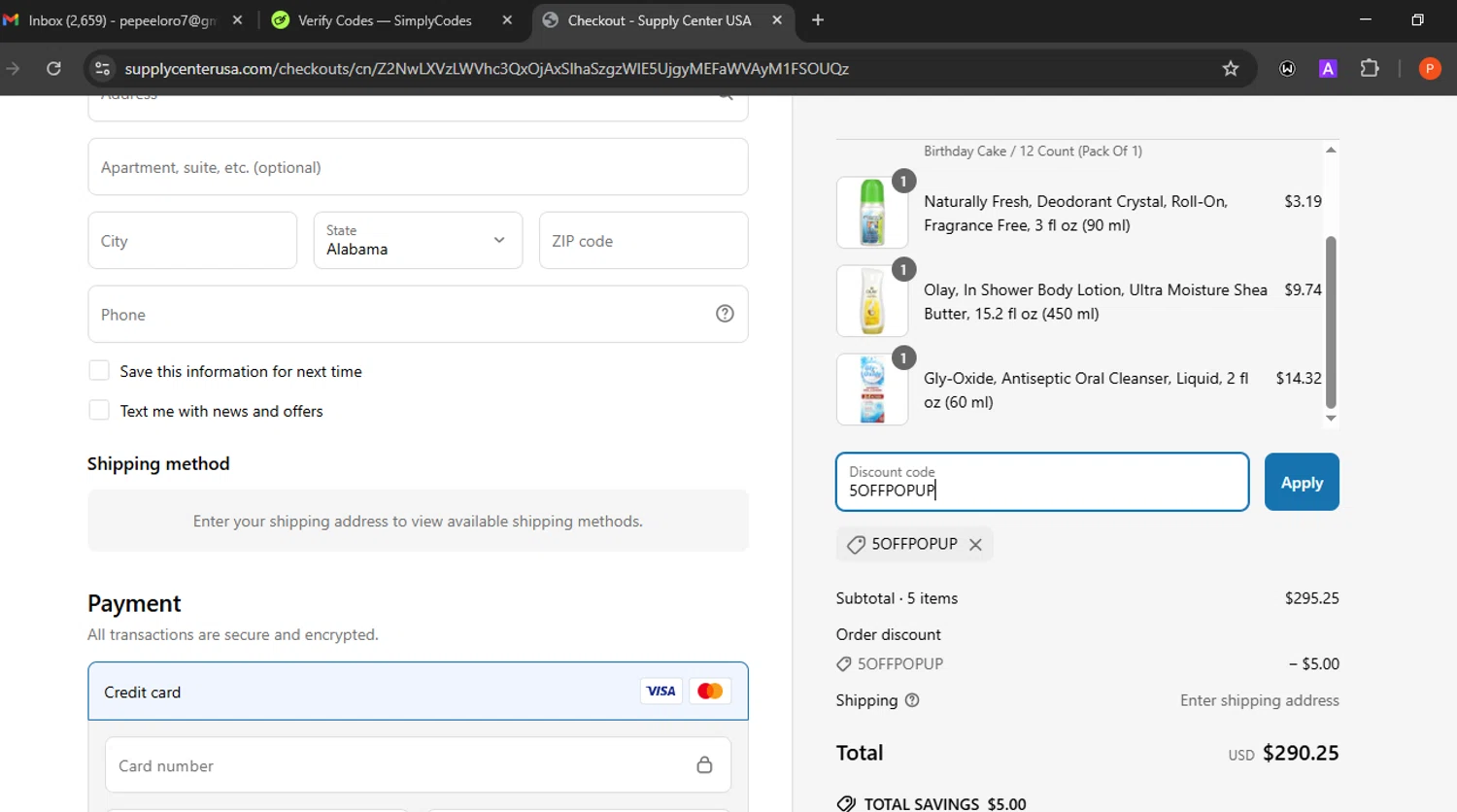The width and height of the screenshot is (1457, 812).
Task: Focus the Apartment, suite field
Action: (x=418, y=167)
